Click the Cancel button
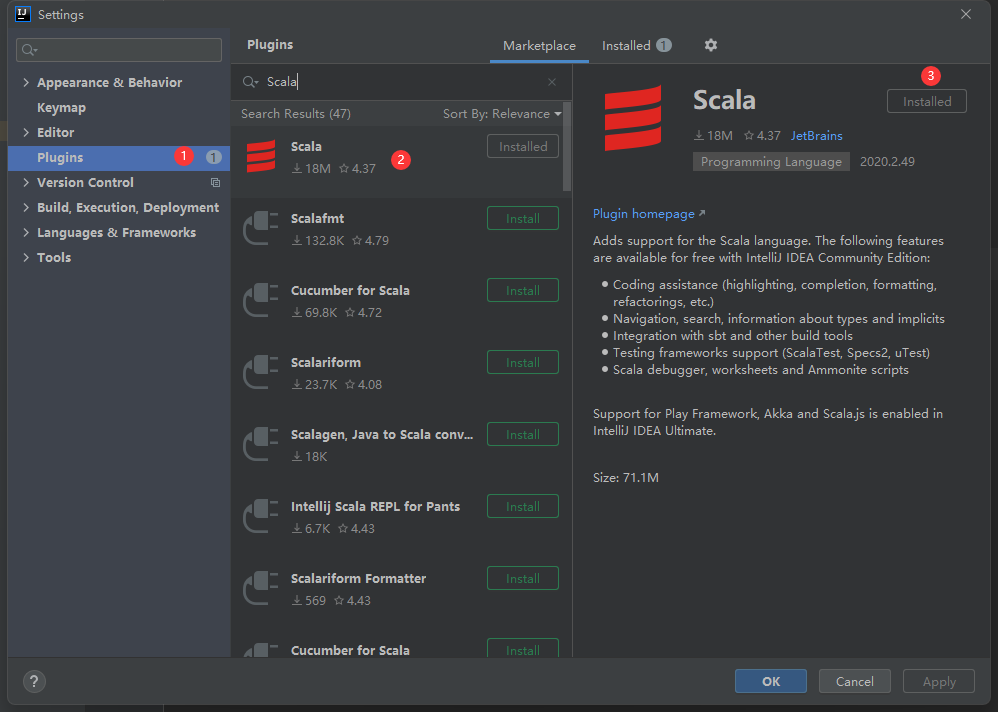This screenshot has width=998, height=712. point(854,681)
